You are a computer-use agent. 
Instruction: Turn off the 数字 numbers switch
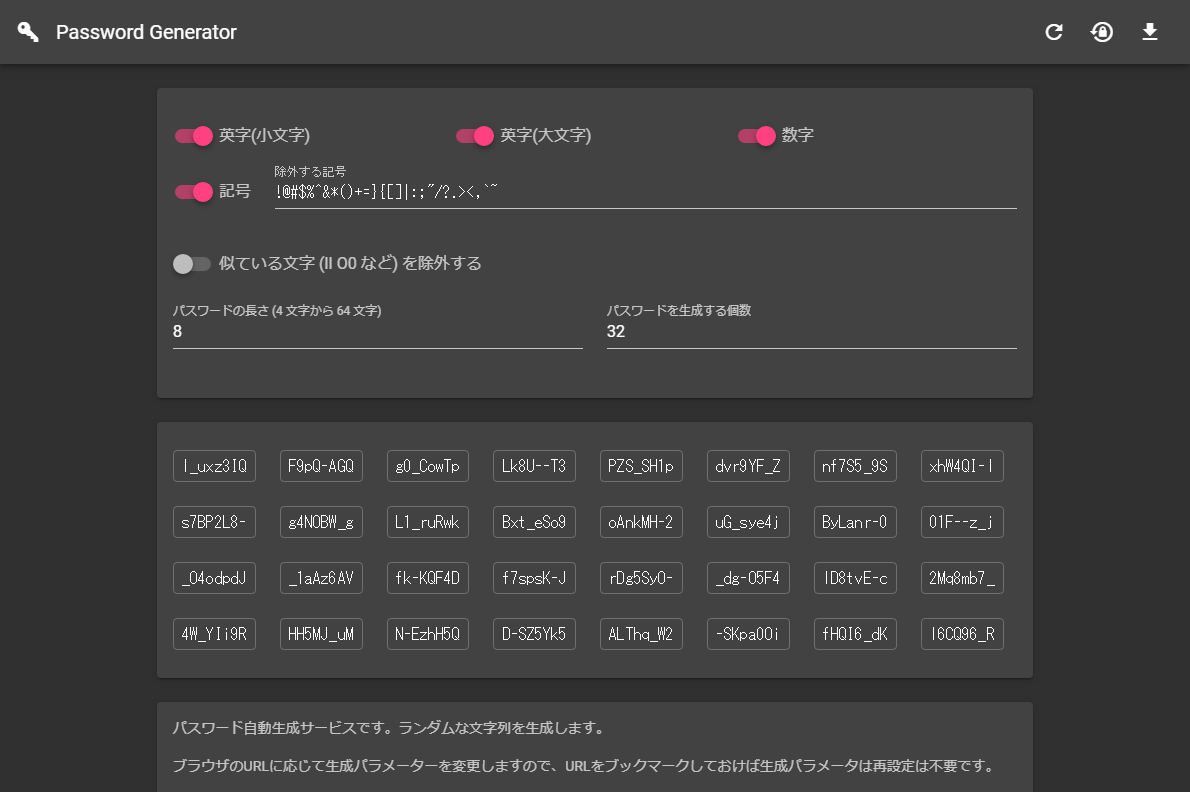click(x=757, y=136)
